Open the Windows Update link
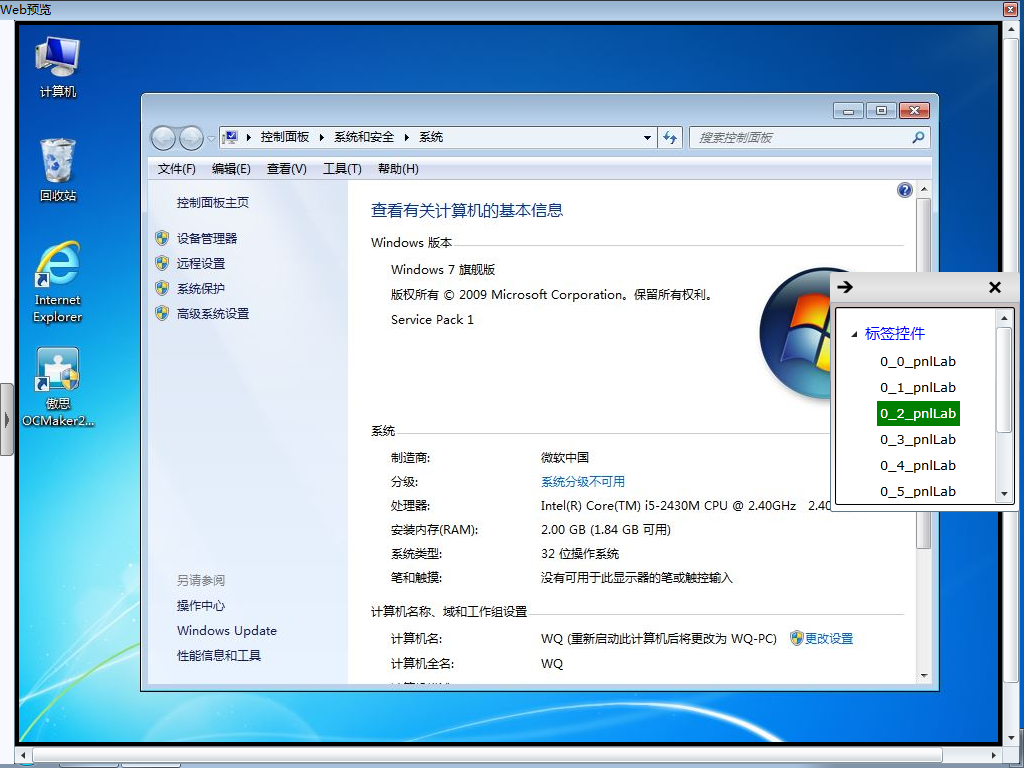The image size is (1024, 768). pos(227,630)
